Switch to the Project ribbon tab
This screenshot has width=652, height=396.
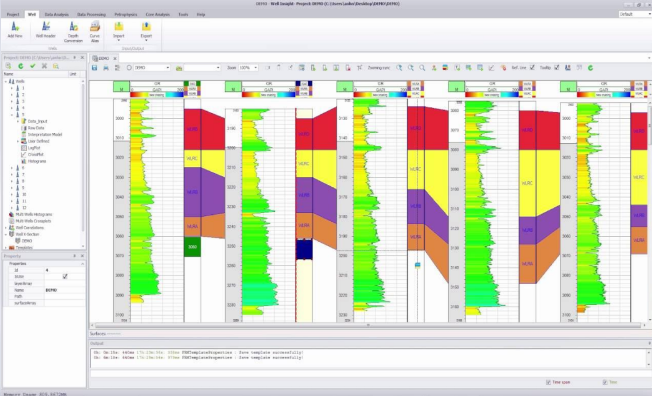pyautogui.click(x=13, y=14)
